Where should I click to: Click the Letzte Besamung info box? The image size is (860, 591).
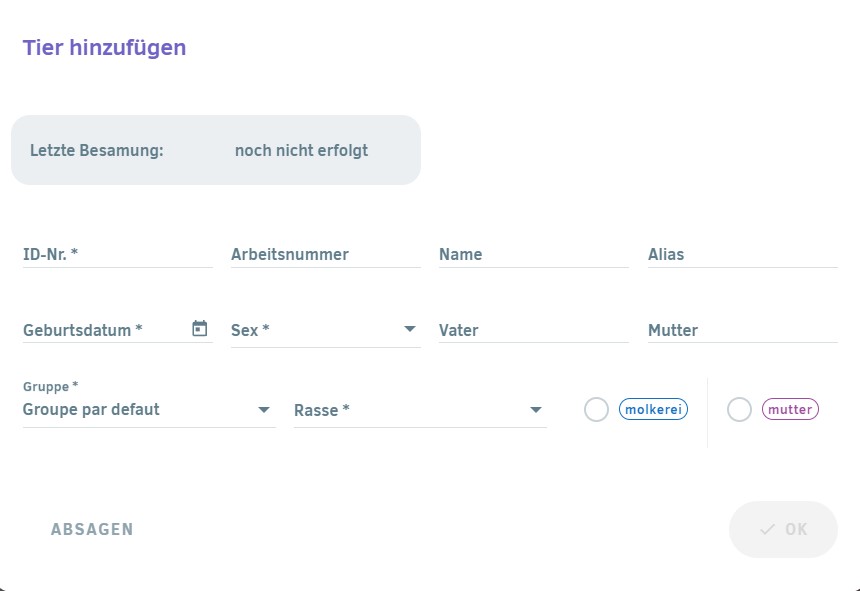(216, 150)
